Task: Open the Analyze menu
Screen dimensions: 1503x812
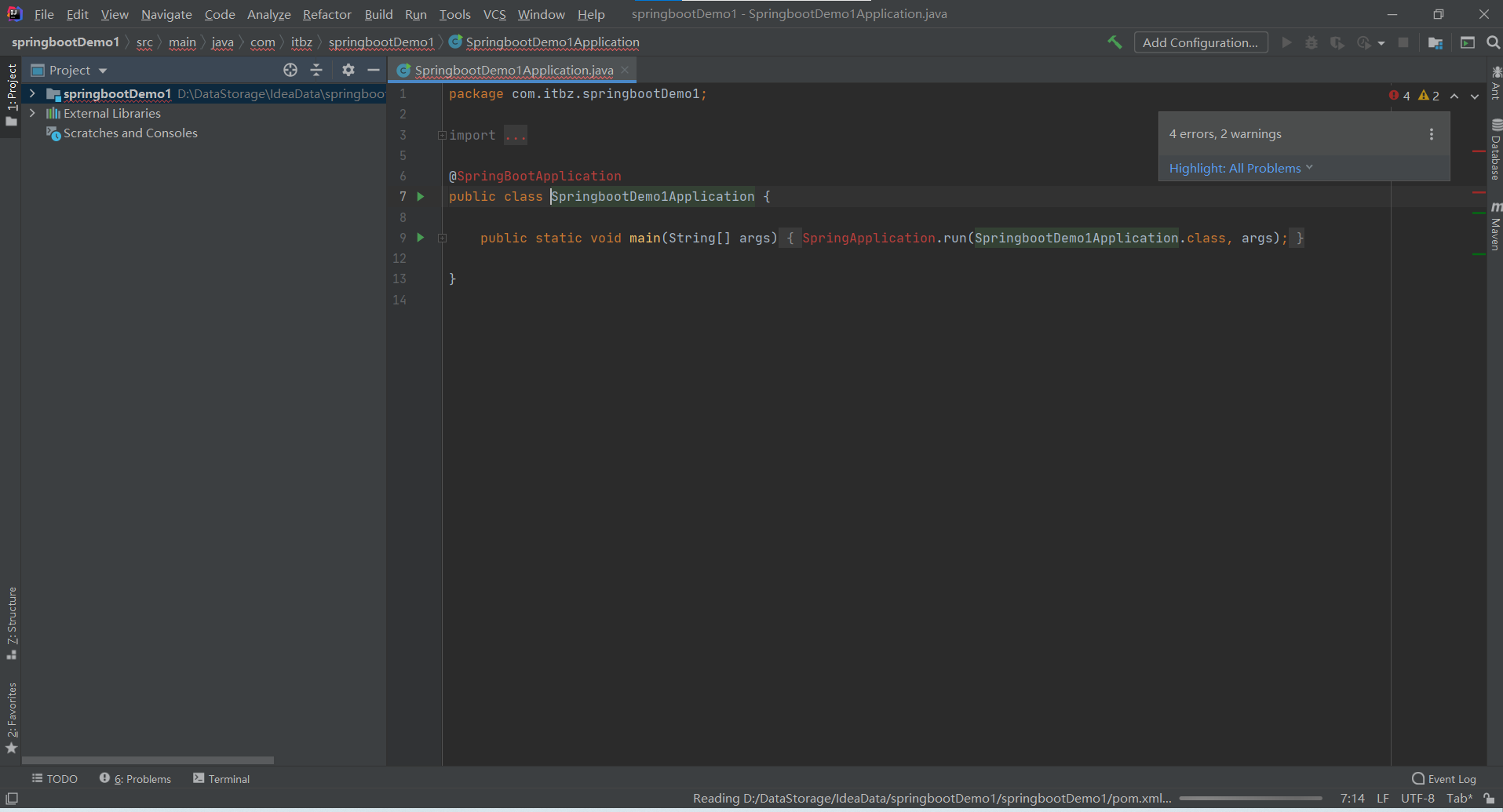Action: [x=268, y=14]
